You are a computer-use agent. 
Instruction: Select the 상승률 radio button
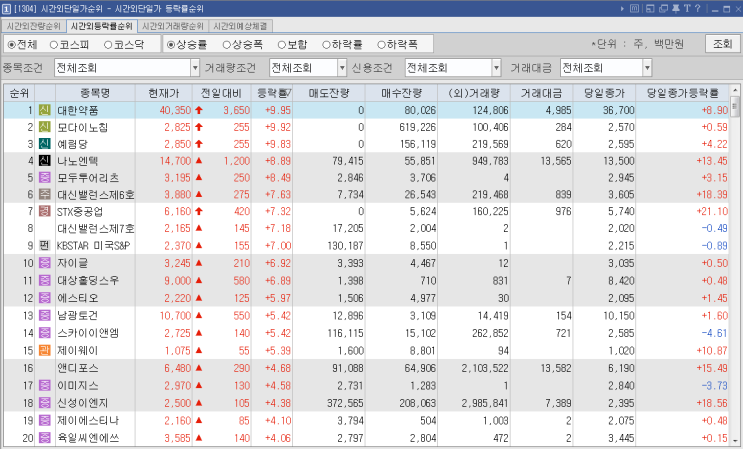point(171,45)
